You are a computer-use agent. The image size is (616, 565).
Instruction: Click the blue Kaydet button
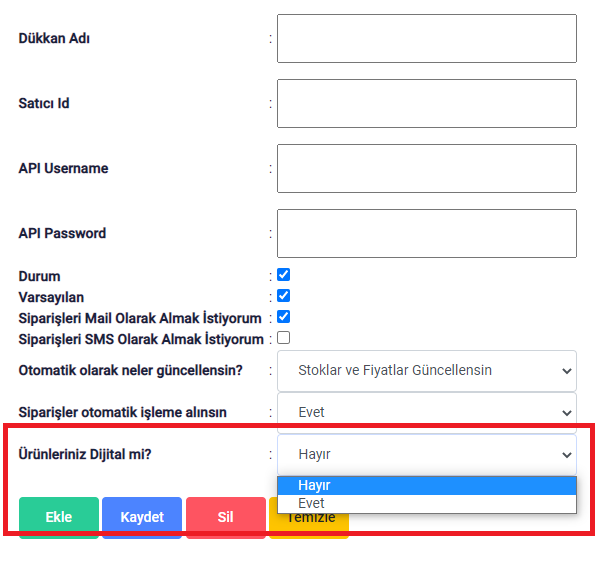pos(142,517)
